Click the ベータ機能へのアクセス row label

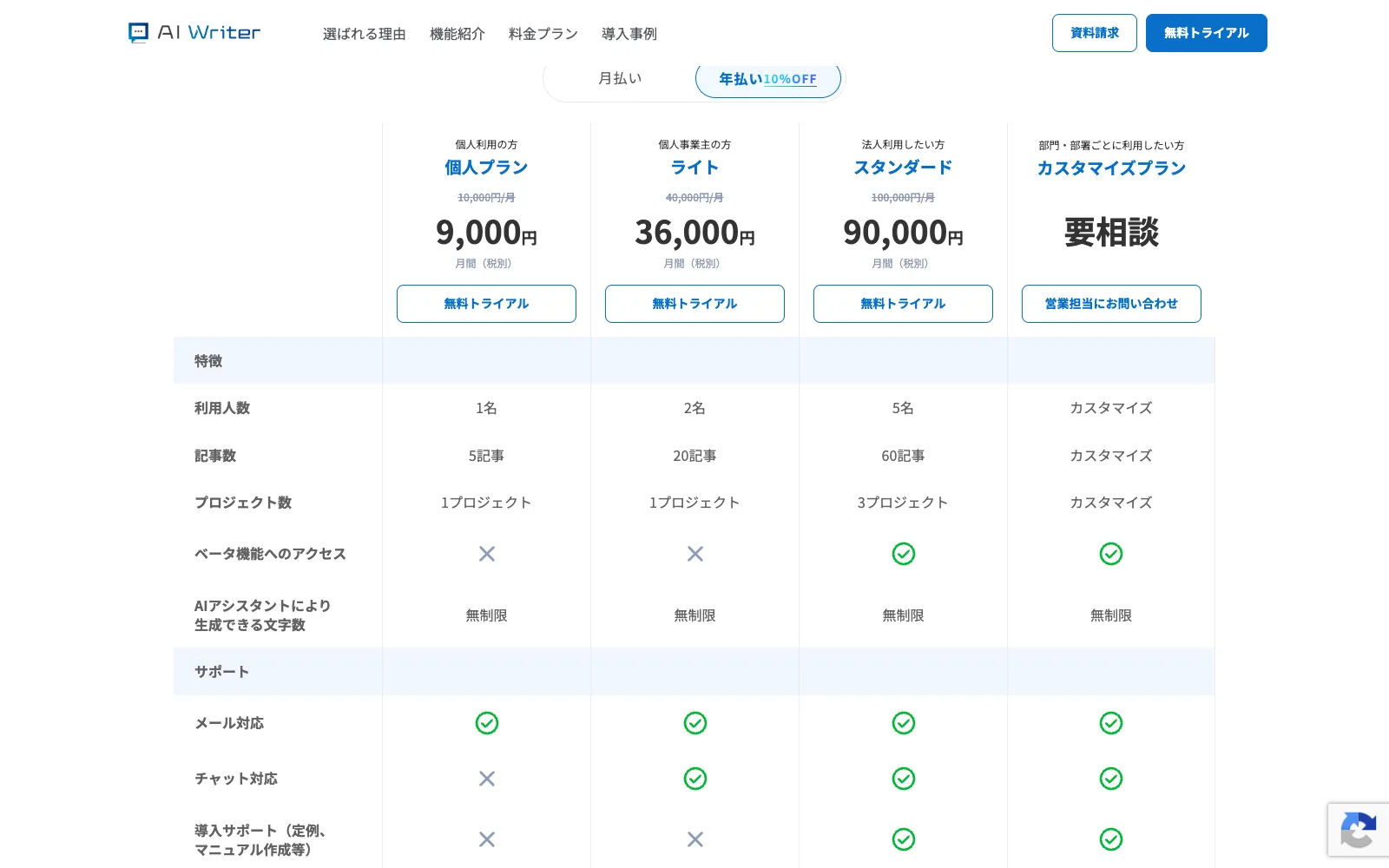coord(270,554)
